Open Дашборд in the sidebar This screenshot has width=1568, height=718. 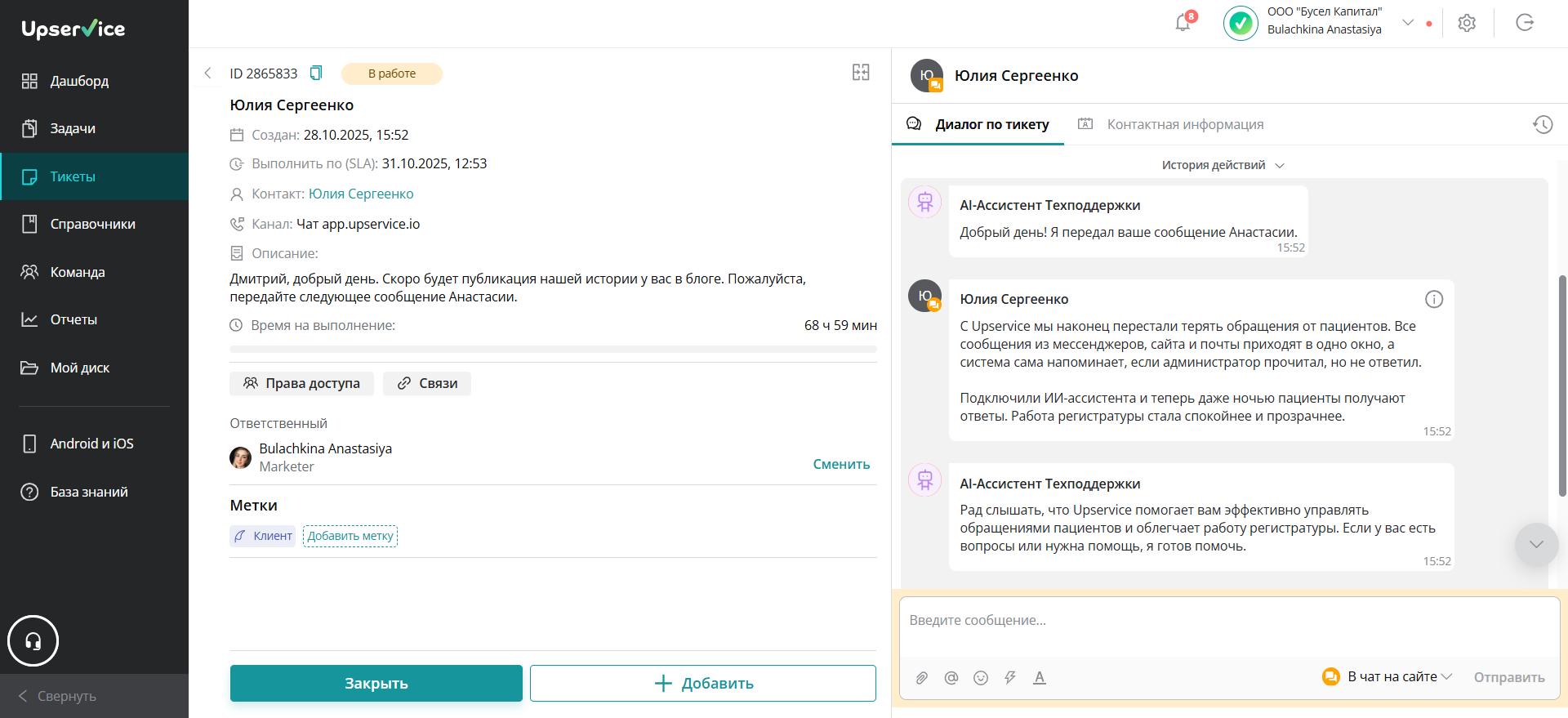(95, 81)
